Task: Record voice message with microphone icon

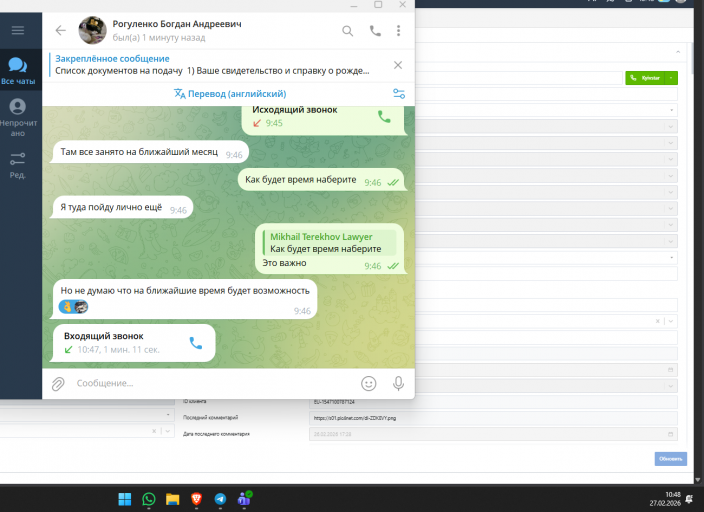Action: click(398, 384)
